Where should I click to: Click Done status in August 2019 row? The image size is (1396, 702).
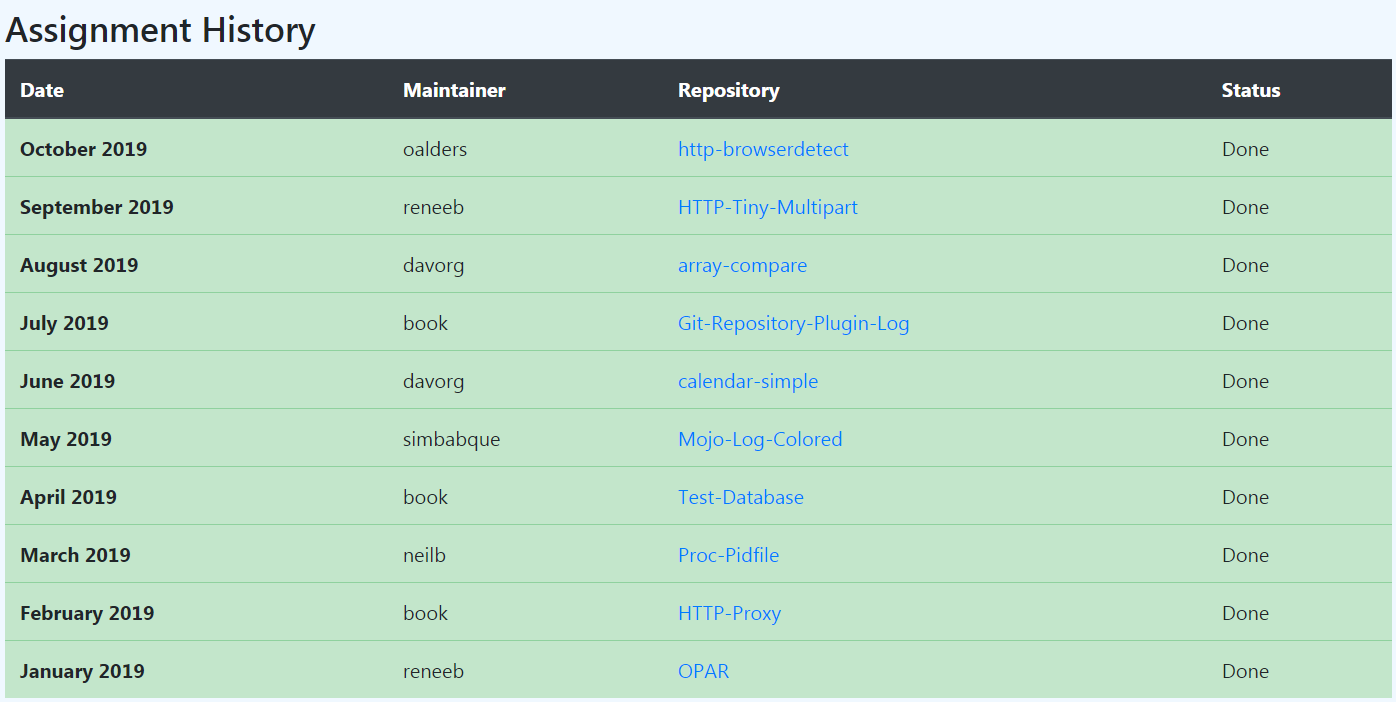[1245, 265]
